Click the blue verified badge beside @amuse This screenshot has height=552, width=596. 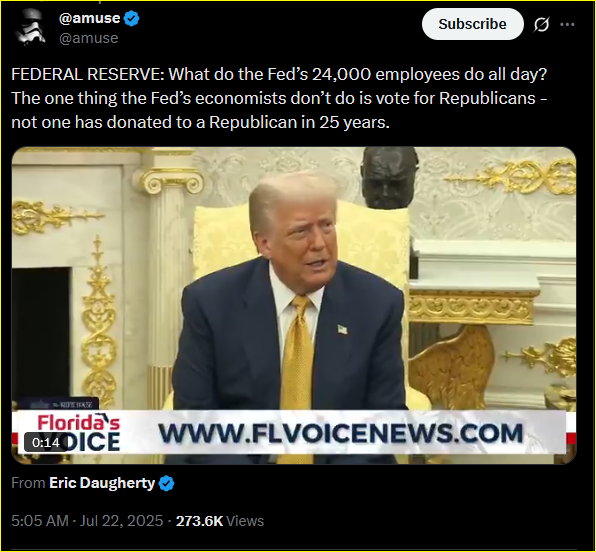(x=132, y=18)
